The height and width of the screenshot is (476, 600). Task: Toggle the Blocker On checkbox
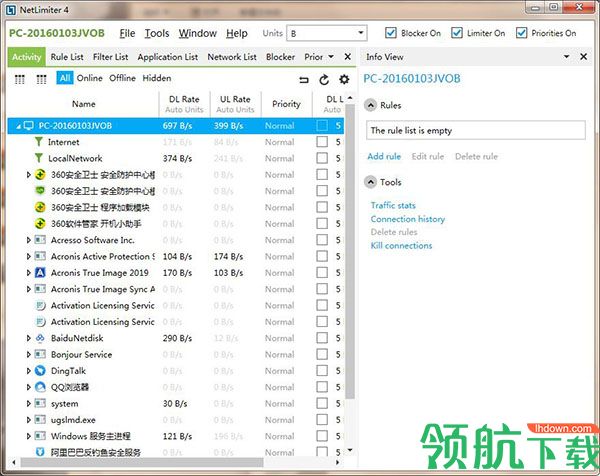pos(391,33)
